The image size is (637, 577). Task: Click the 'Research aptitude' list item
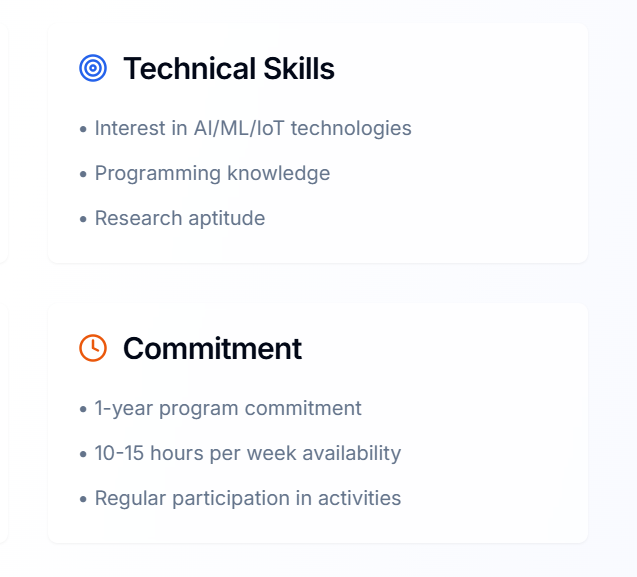(x=180, y=218)
